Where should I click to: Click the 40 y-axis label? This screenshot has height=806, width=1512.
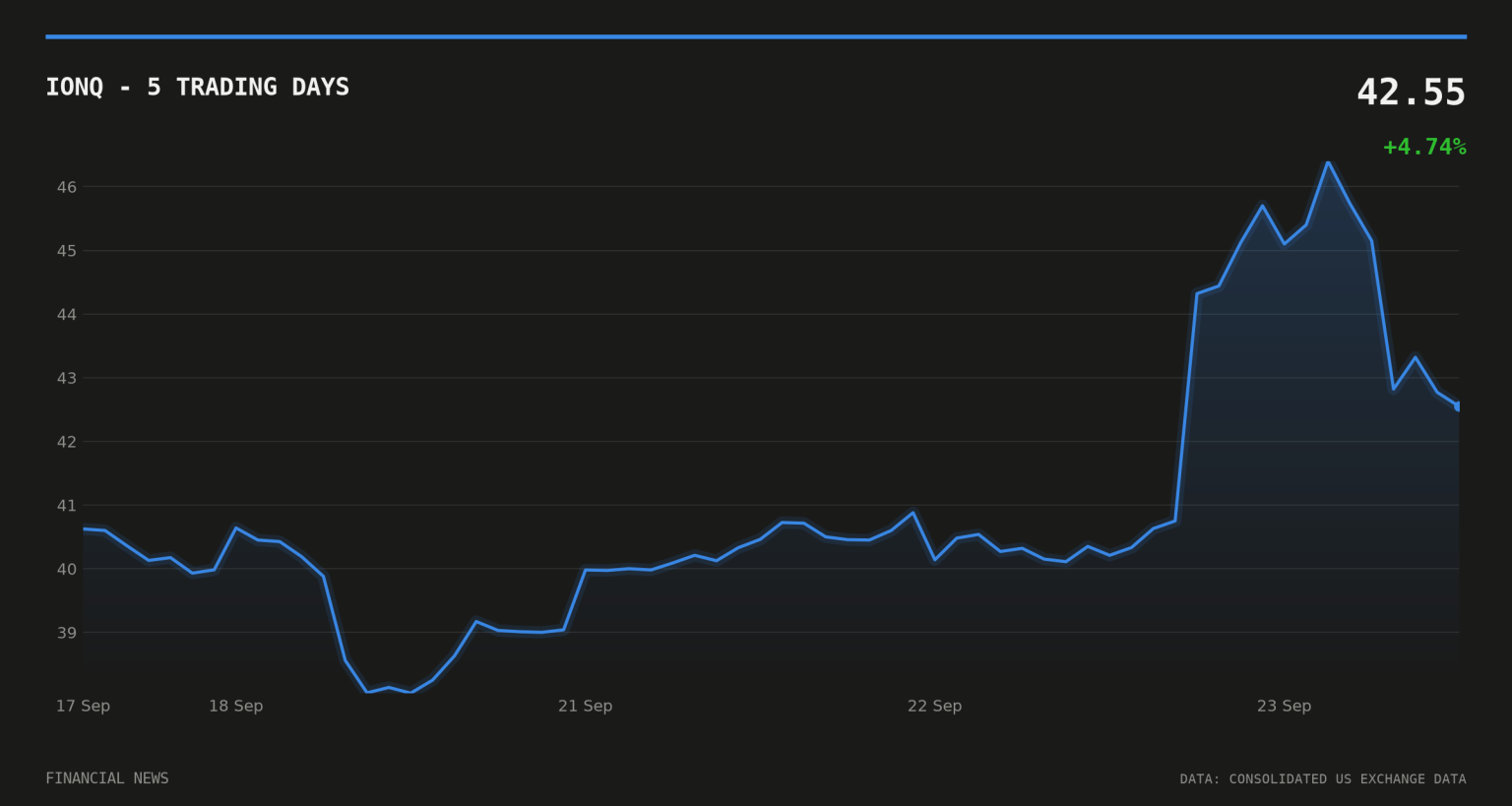pos(66,569)
